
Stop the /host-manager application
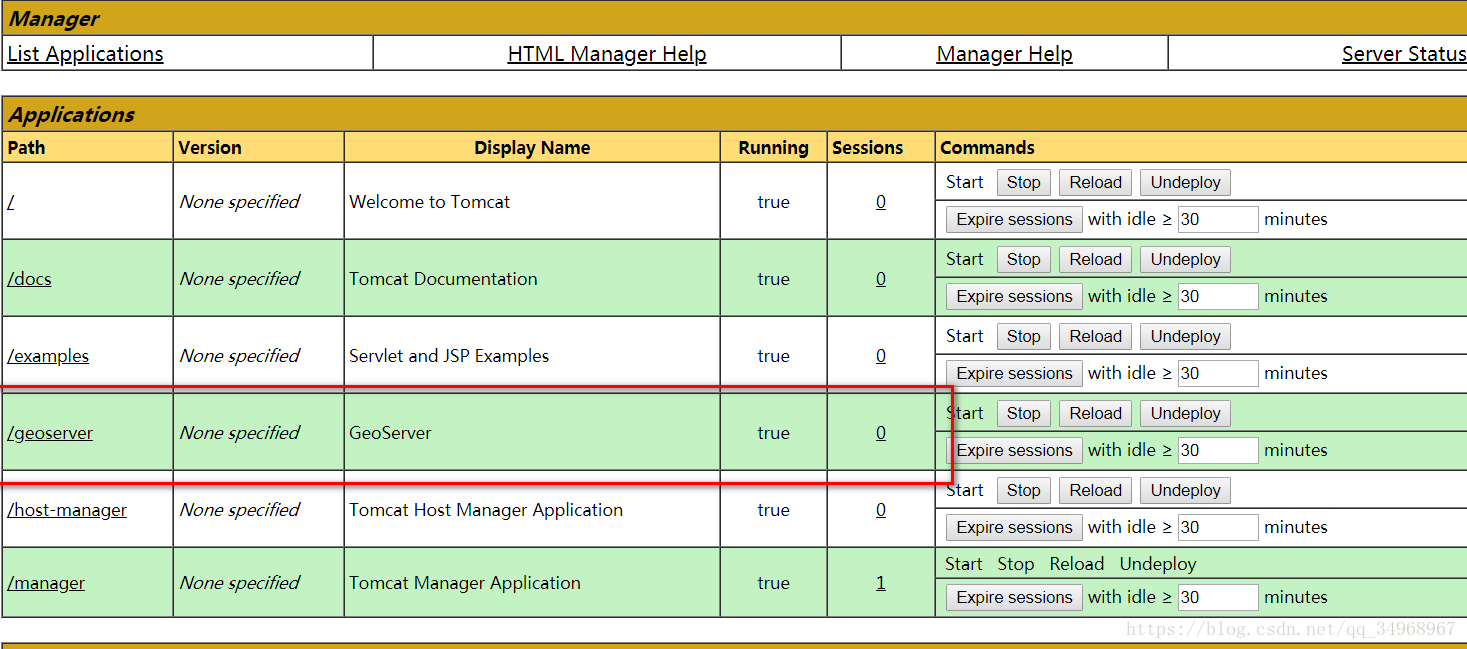[x=1024, y=490]
